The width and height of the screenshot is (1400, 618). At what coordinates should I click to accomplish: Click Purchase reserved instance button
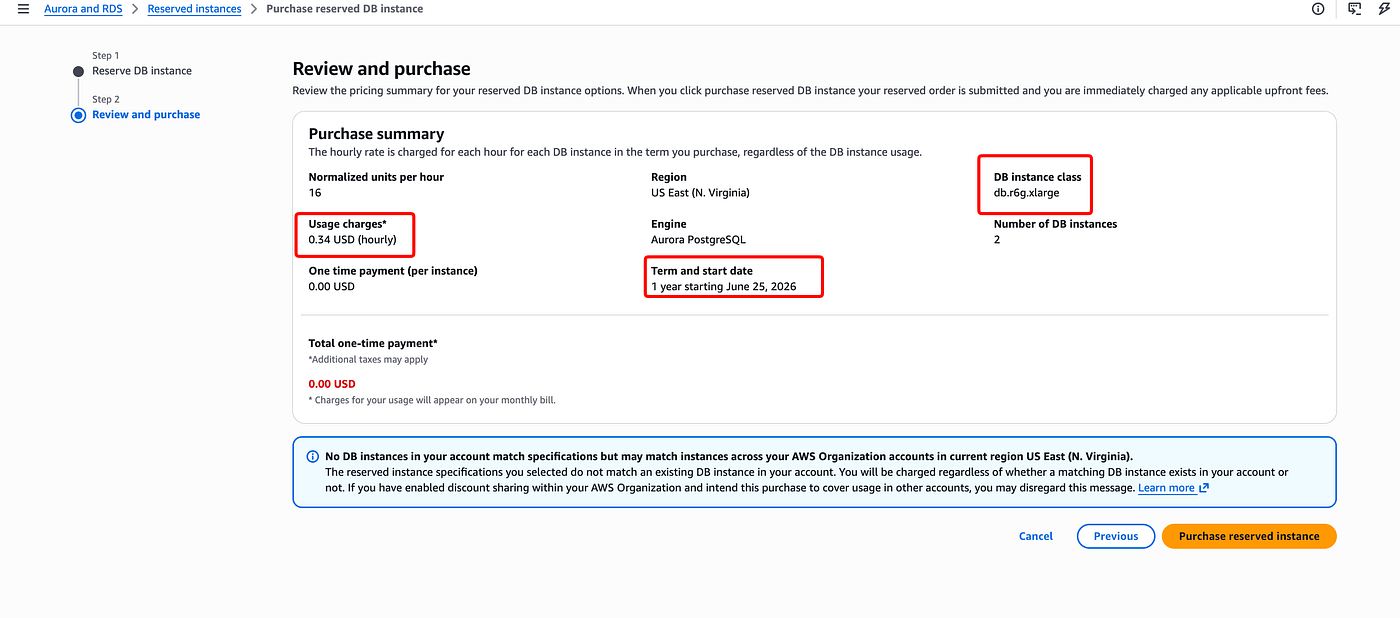[x=1249, y=536]
